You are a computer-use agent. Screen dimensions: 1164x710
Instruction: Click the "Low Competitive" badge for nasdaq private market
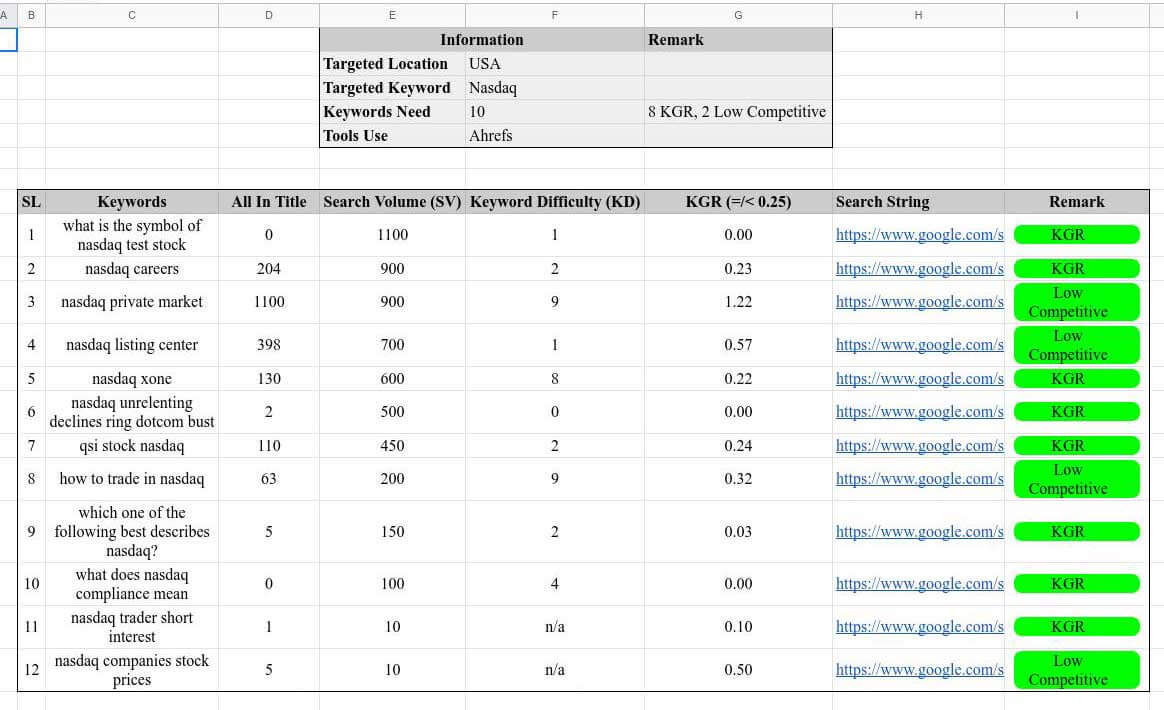pos(1076,302)
